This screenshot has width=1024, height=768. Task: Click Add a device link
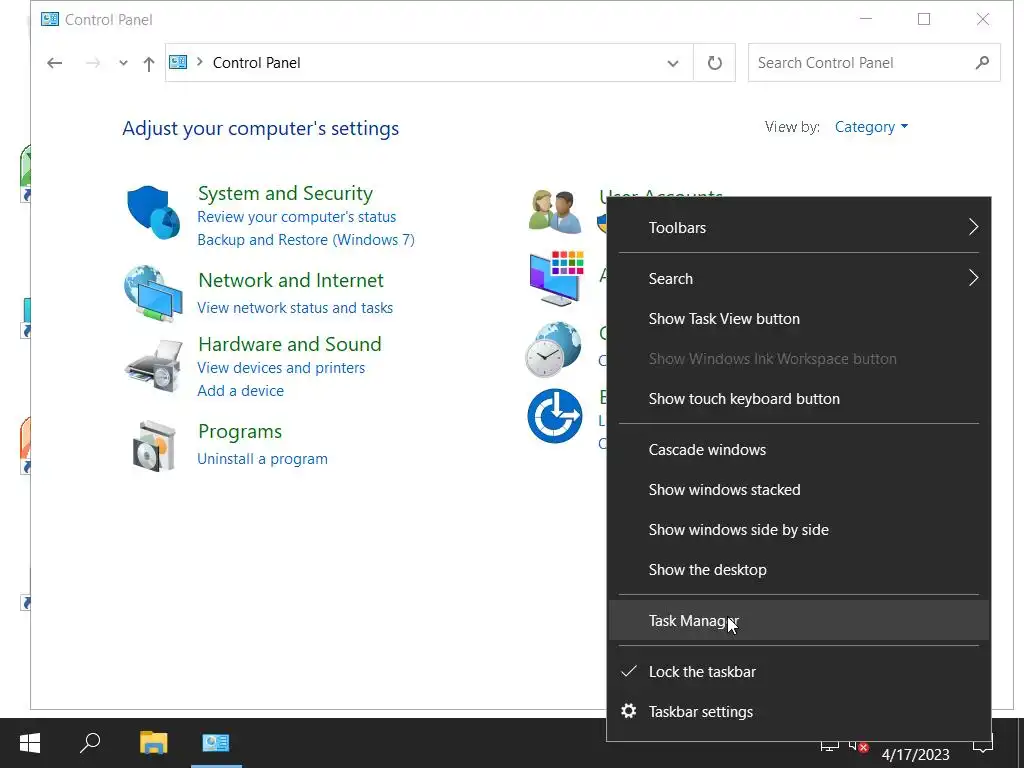[x=240, y=391]
